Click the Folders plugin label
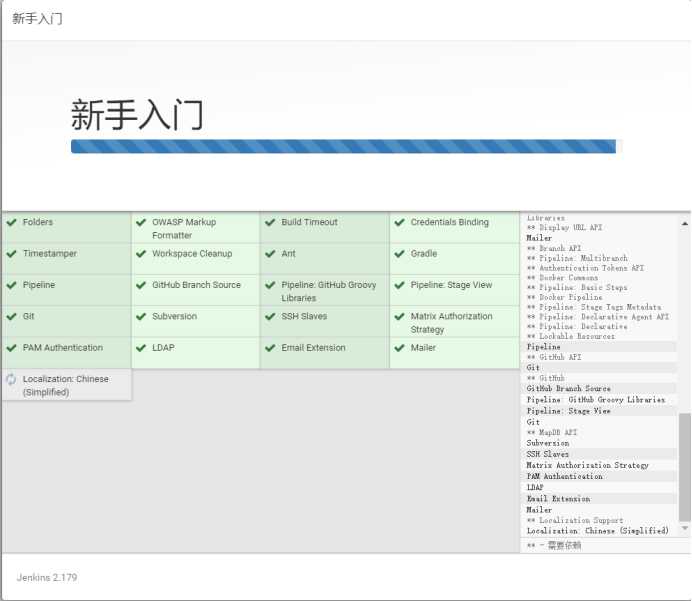The width and height of the screenshot is (692, 601). (38, 222)
